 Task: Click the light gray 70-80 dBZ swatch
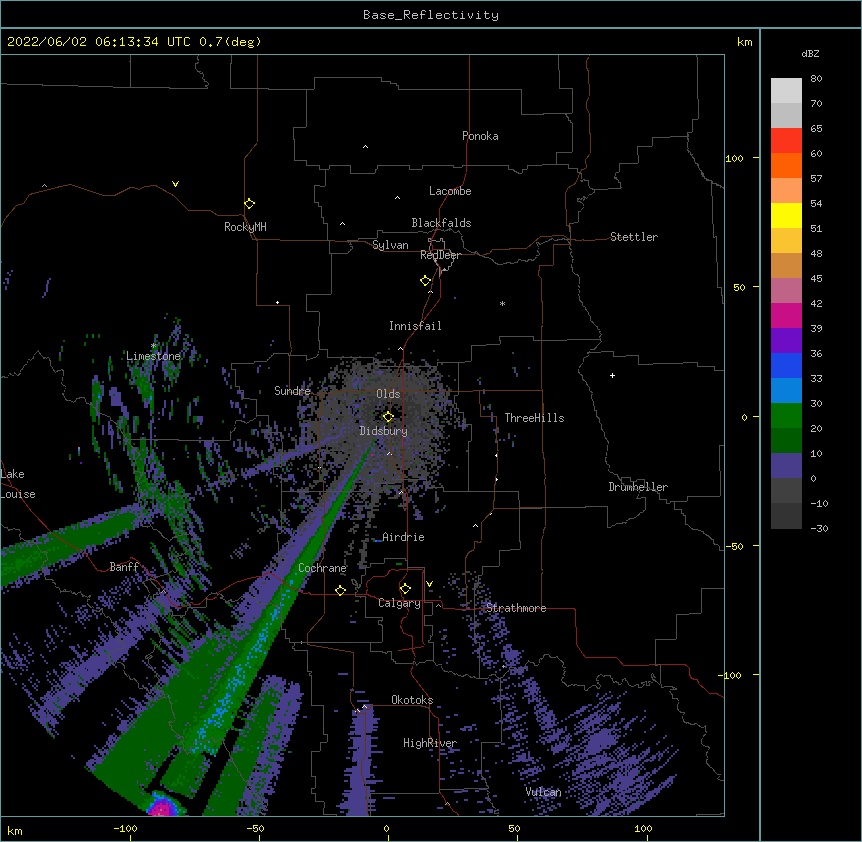click(786, 91)
